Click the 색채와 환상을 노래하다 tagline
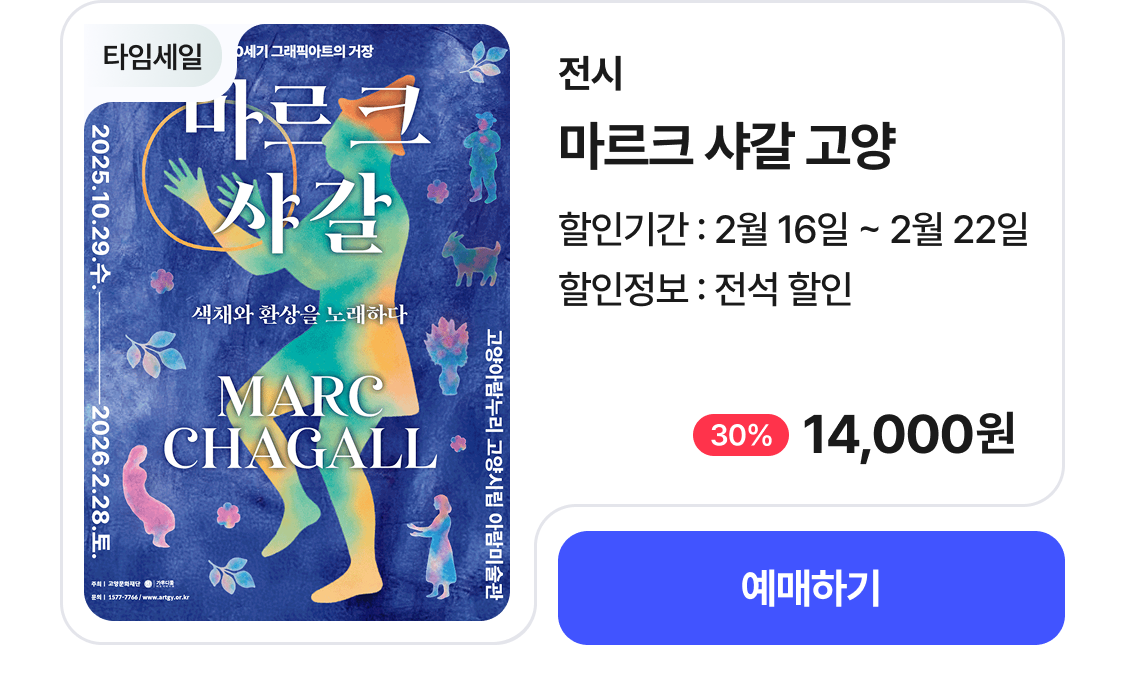 tap(299, 314)
